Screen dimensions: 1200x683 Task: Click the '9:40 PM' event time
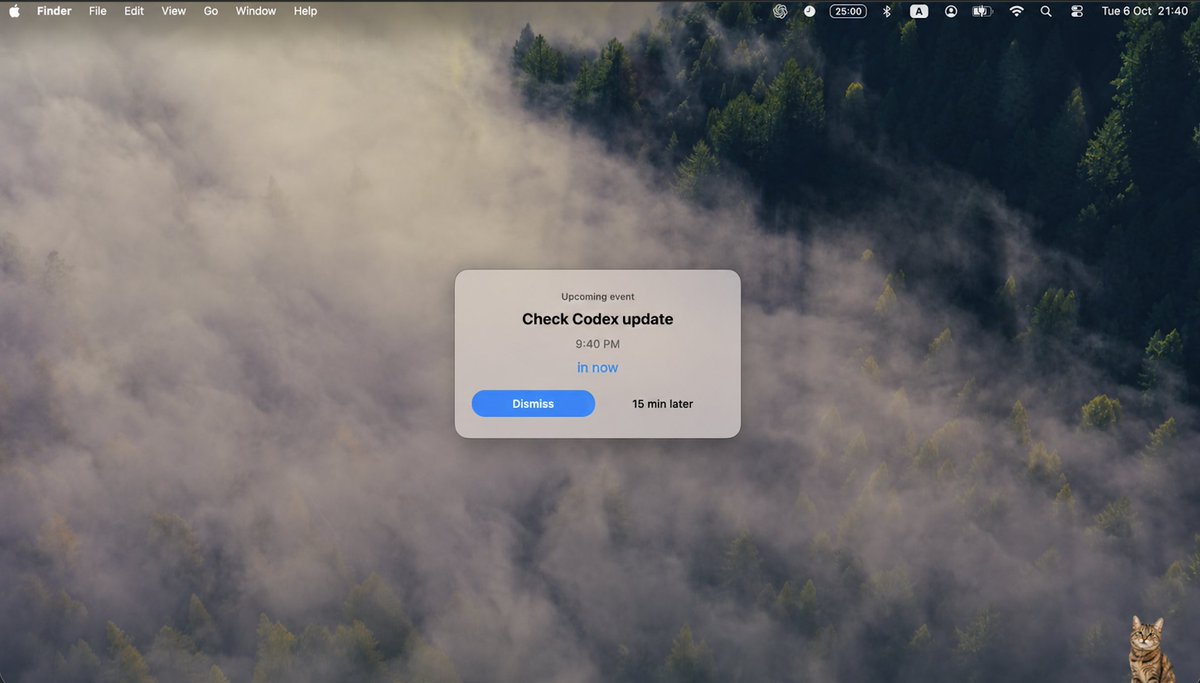598,344
